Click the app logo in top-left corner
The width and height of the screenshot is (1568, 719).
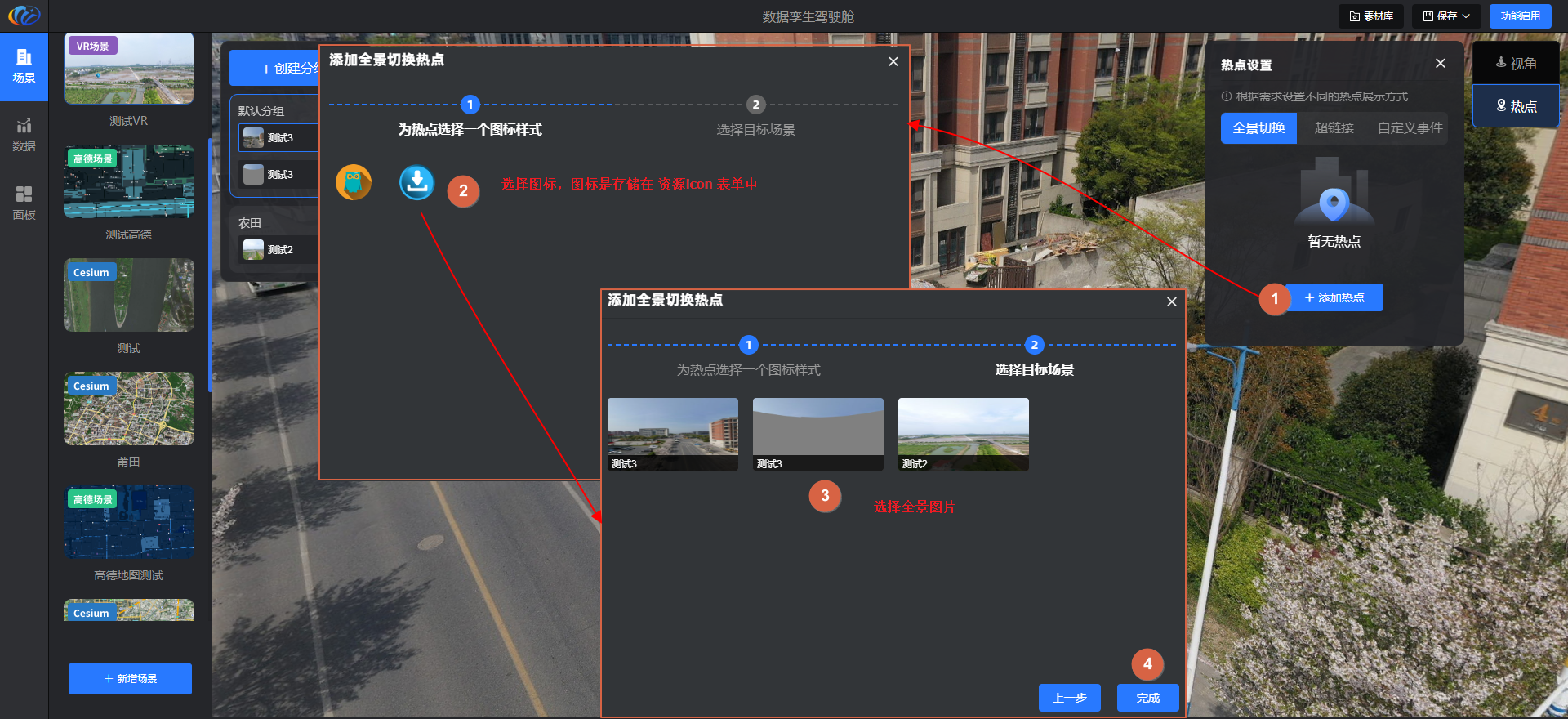point(24,16)
